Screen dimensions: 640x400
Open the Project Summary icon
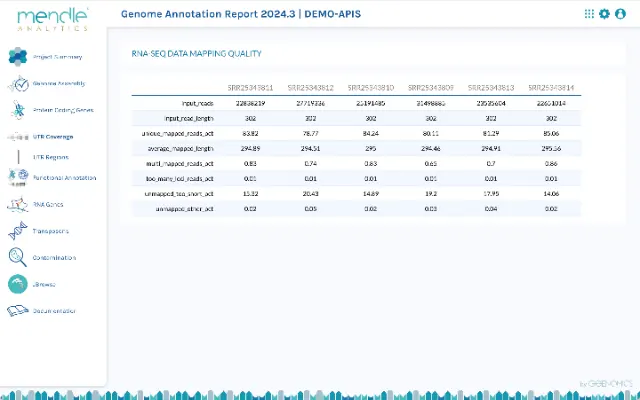17,57
